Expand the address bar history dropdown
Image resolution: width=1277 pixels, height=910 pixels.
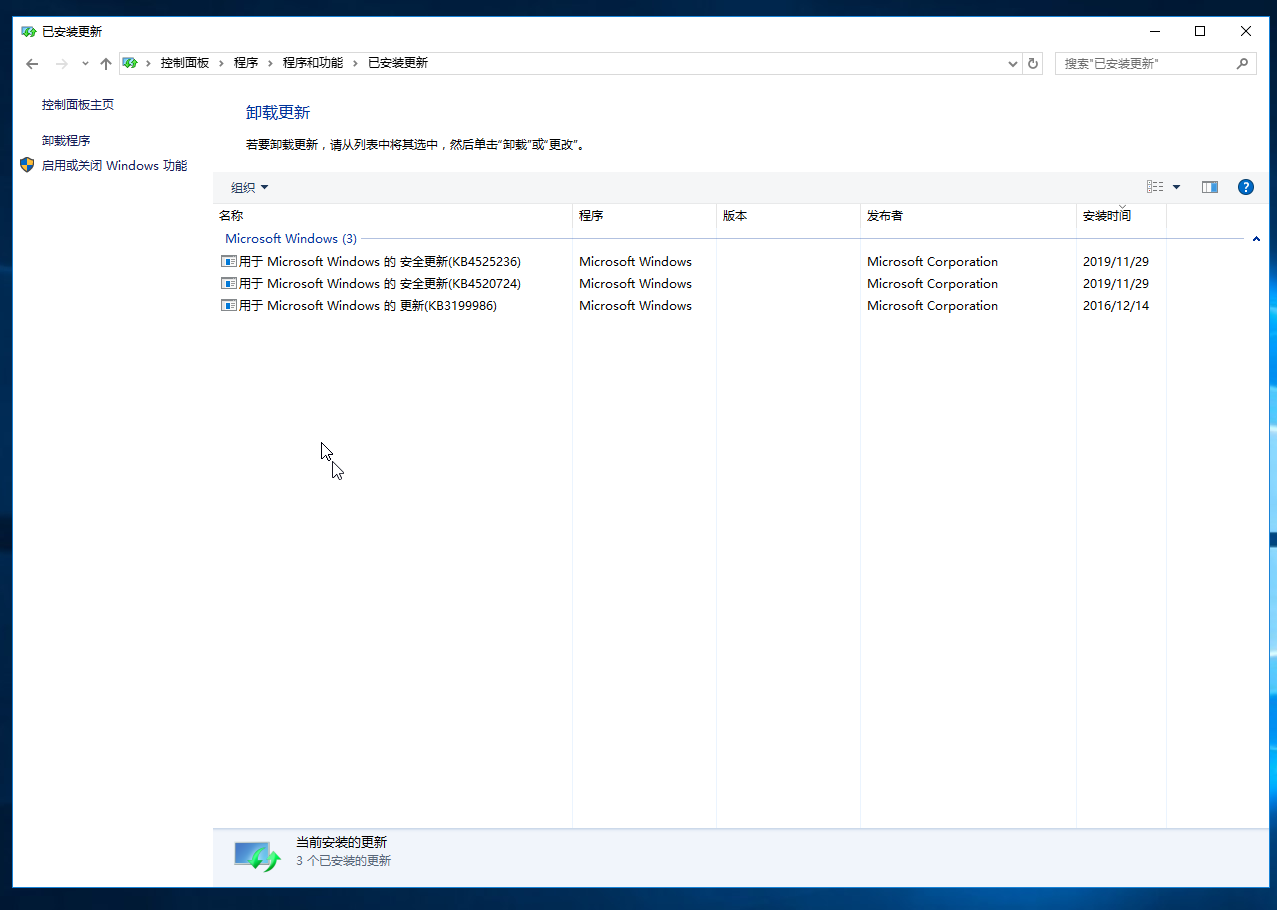[1013, 63]
